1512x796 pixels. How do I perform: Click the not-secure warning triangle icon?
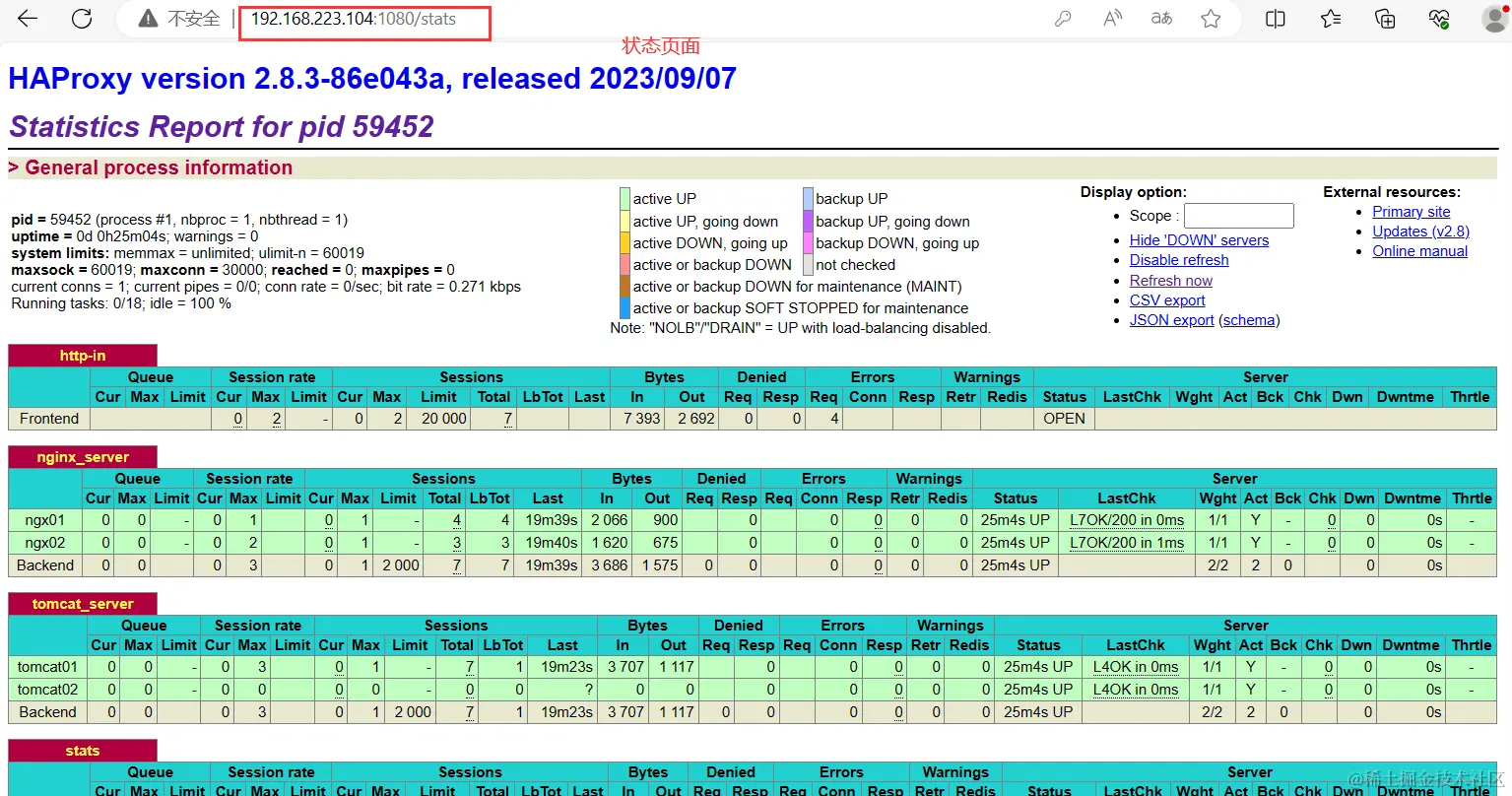148,19
